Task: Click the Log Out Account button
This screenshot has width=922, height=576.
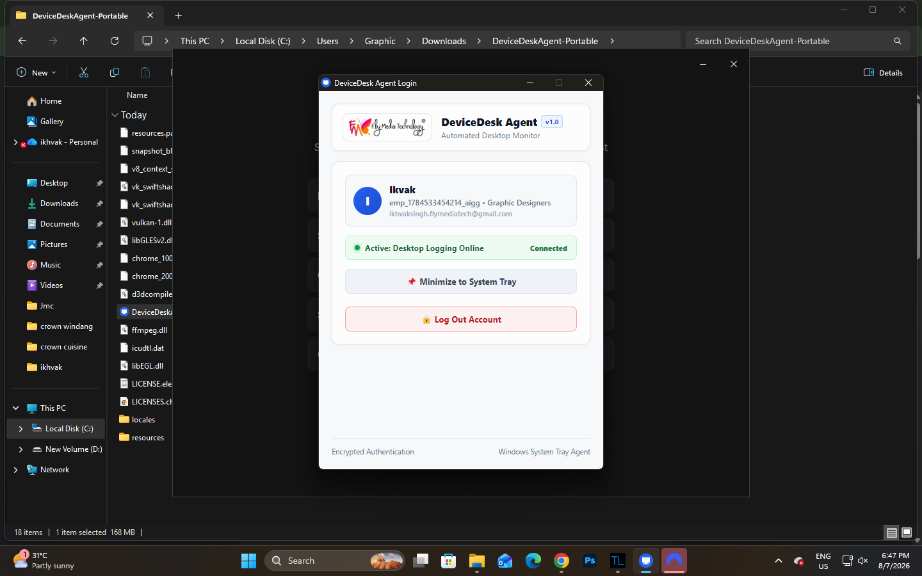Action: click(460, 319)
